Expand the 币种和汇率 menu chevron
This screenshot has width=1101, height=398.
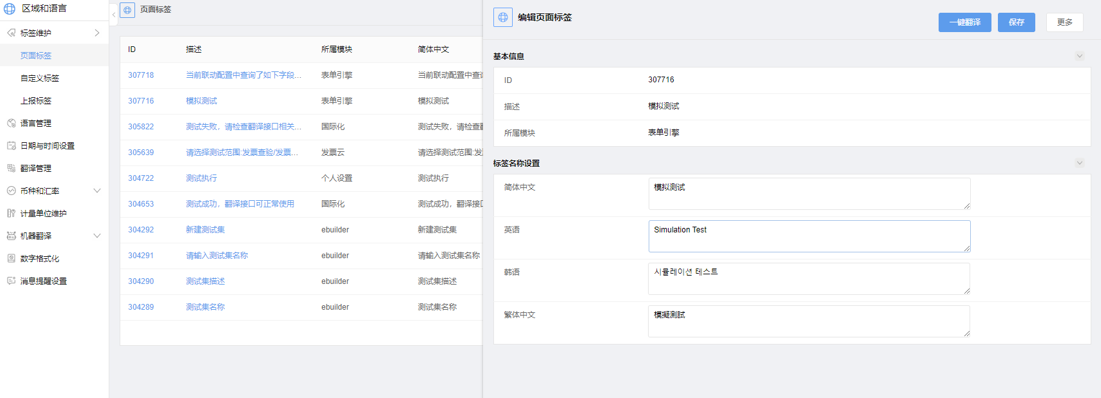(x=97, y=191)
